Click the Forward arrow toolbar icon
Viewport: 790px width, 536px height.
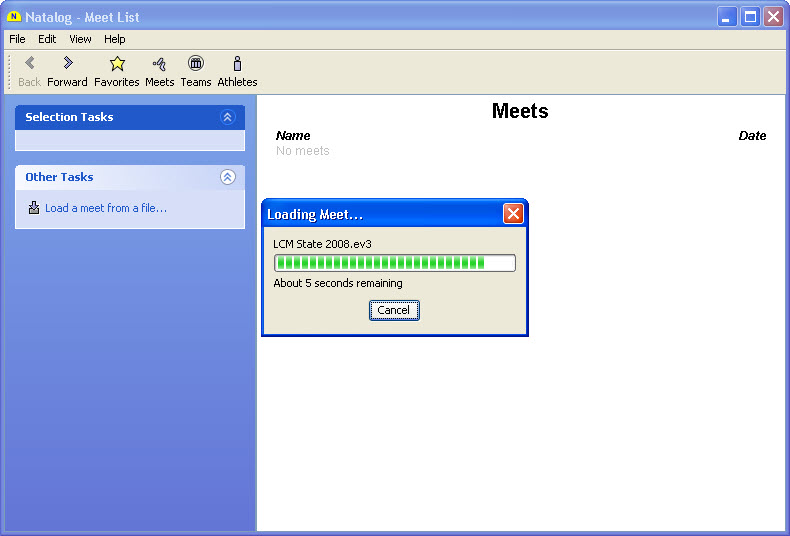coord(67,64)
